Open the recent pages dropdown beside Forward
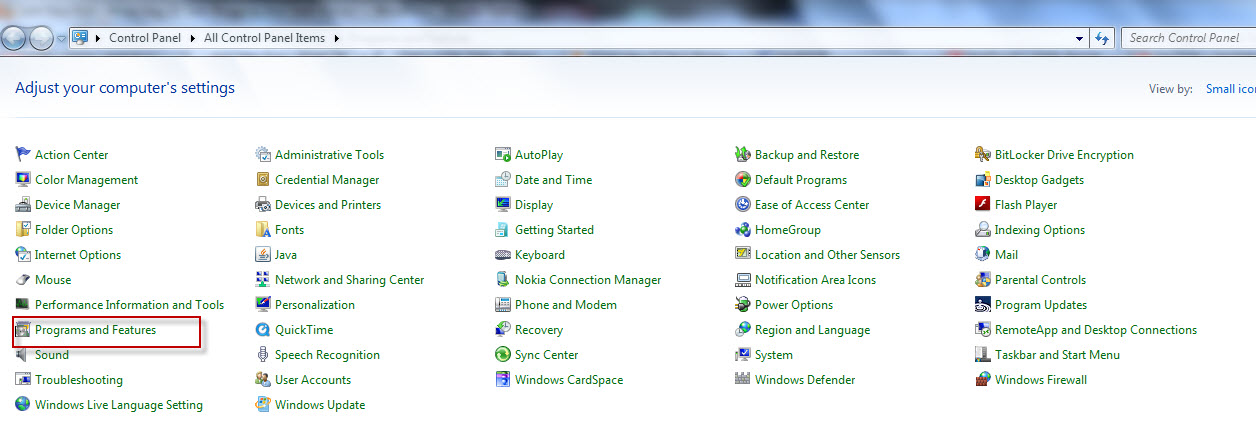1256x430 pixels. (x=61, y=38)
